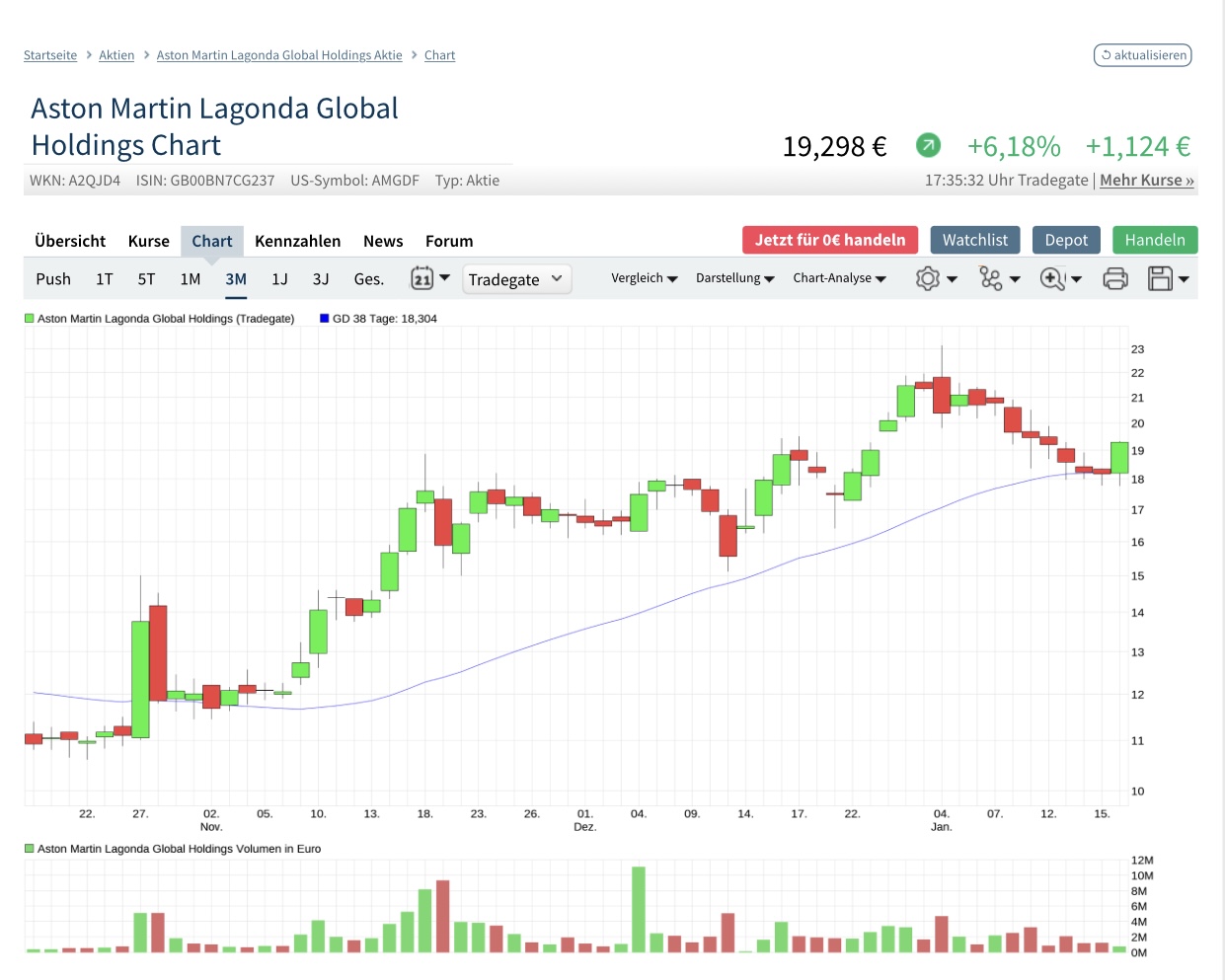1225x980 pixels.
Task: Click the US-Symbol AMGDF text
Action: (x=354, y=181)
